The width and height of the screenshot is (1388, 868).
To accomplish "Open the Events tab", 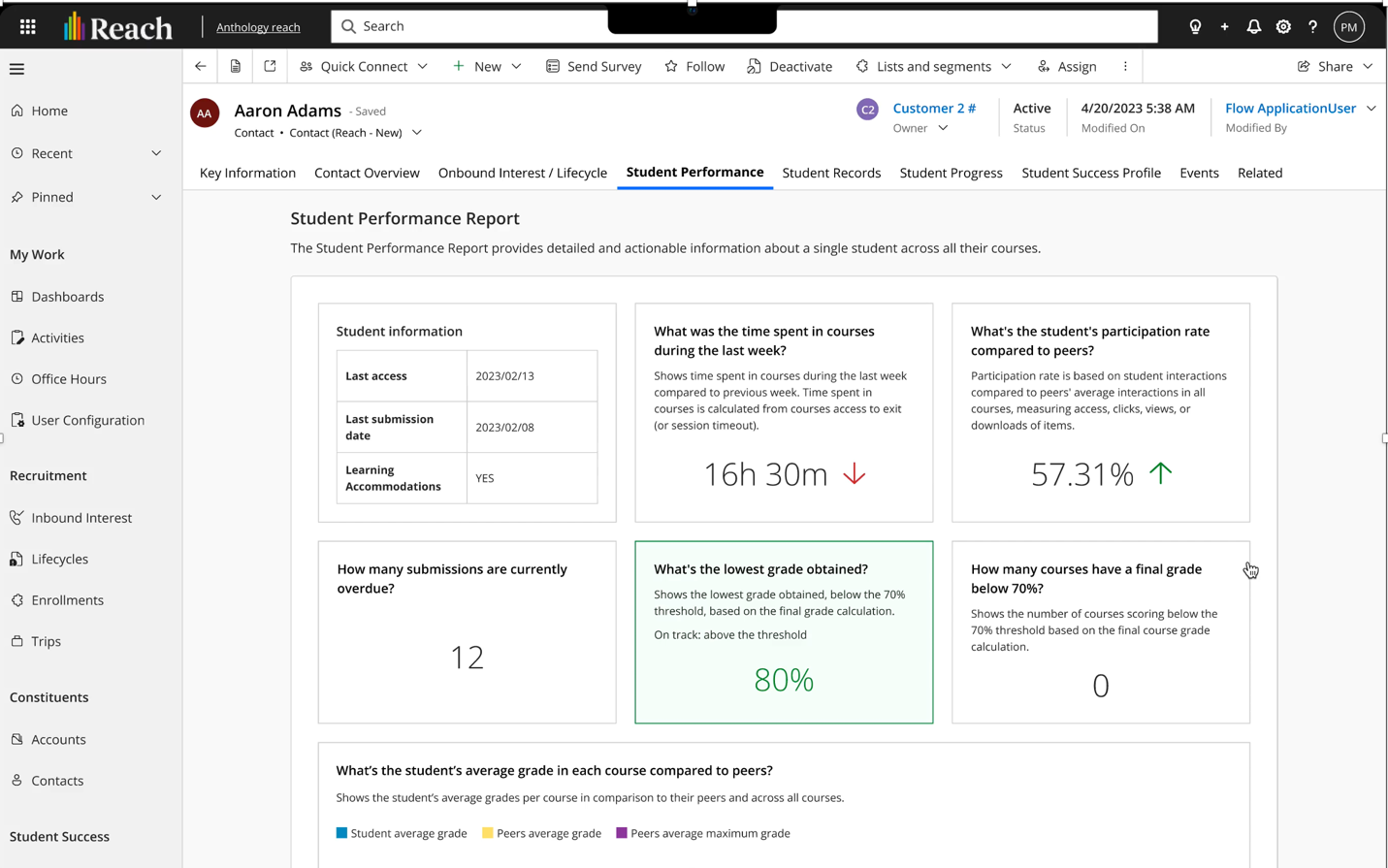I will pyautogui.click(x=1199, y=173).
